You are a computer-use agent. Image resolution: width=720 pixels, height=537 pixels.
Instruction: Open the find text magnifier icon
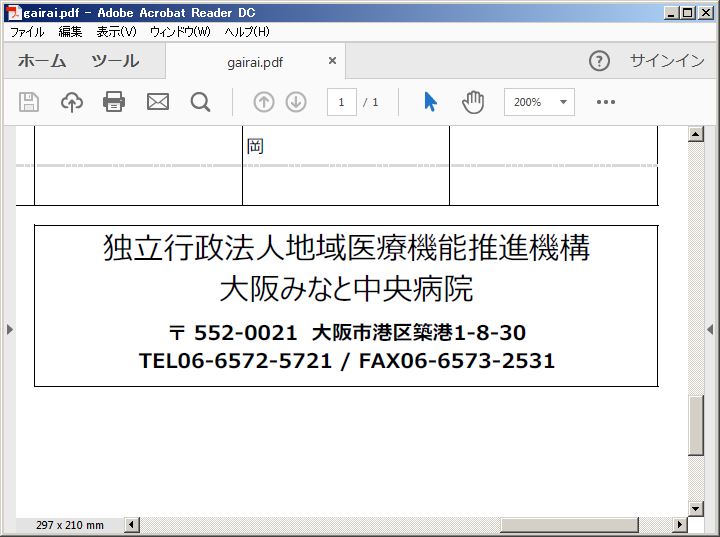[200, 102]
